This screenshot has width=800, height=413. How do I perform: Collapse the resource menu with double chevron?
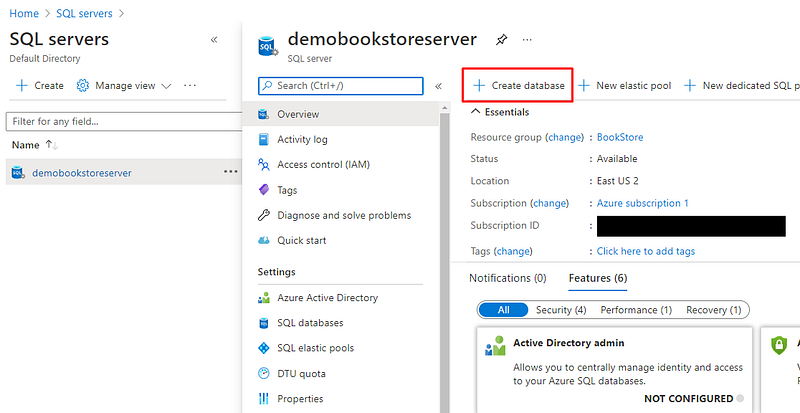point(438,86)
